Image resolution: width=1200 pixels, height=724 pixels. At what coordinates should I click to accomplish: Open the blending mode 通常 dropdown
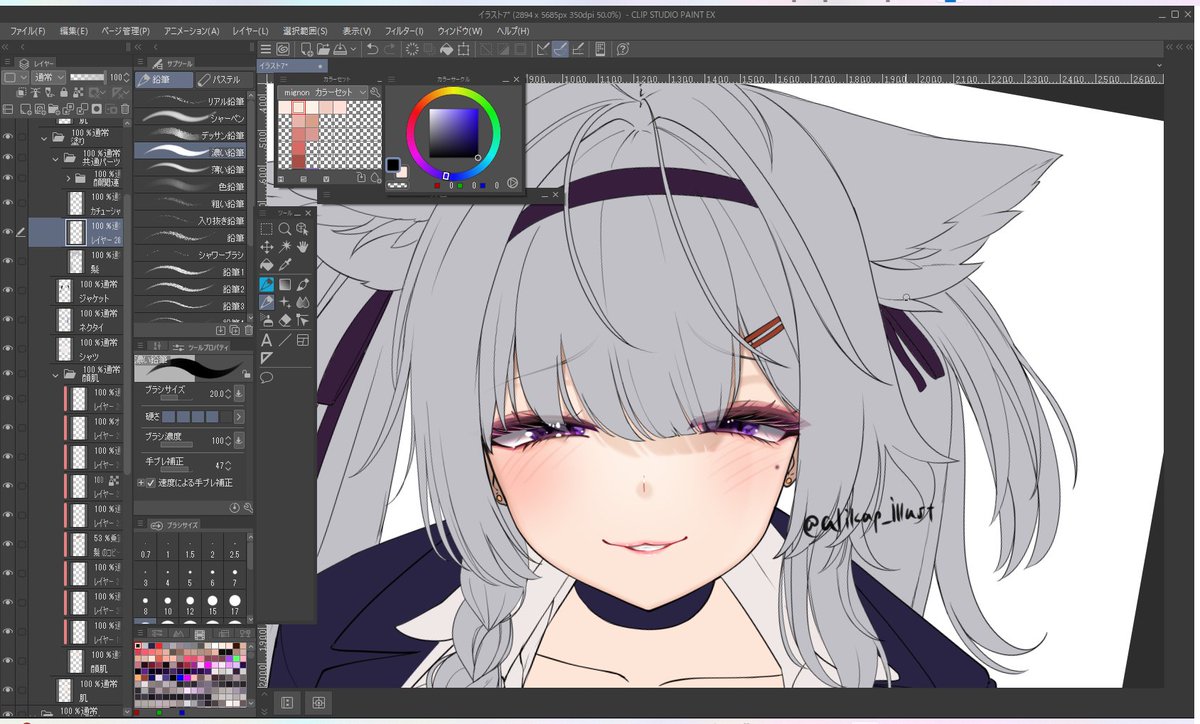click(x=48, y=77)
